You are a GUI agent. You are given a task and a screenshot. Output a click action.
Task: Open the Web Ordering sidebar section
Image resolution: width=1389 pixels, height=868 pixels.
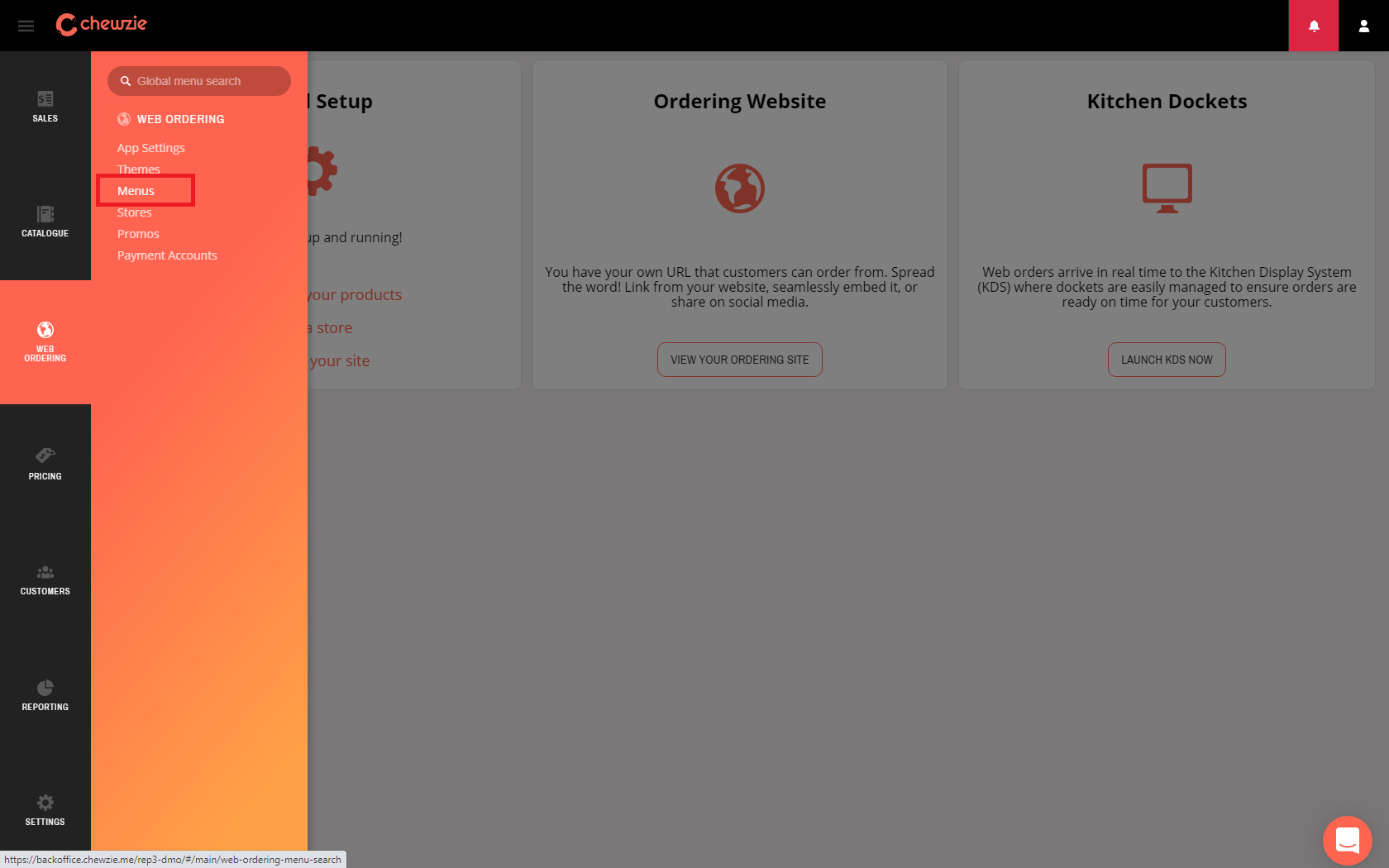(x=45, y=342)
